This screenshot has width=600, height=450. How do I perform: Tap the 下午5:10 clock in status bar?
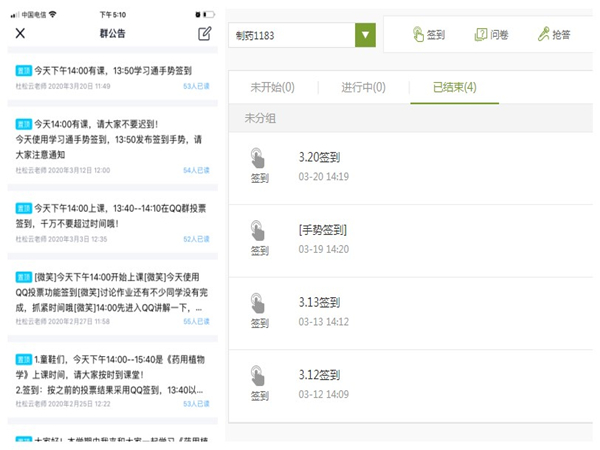pyautogui.click(x=112, y=15)
